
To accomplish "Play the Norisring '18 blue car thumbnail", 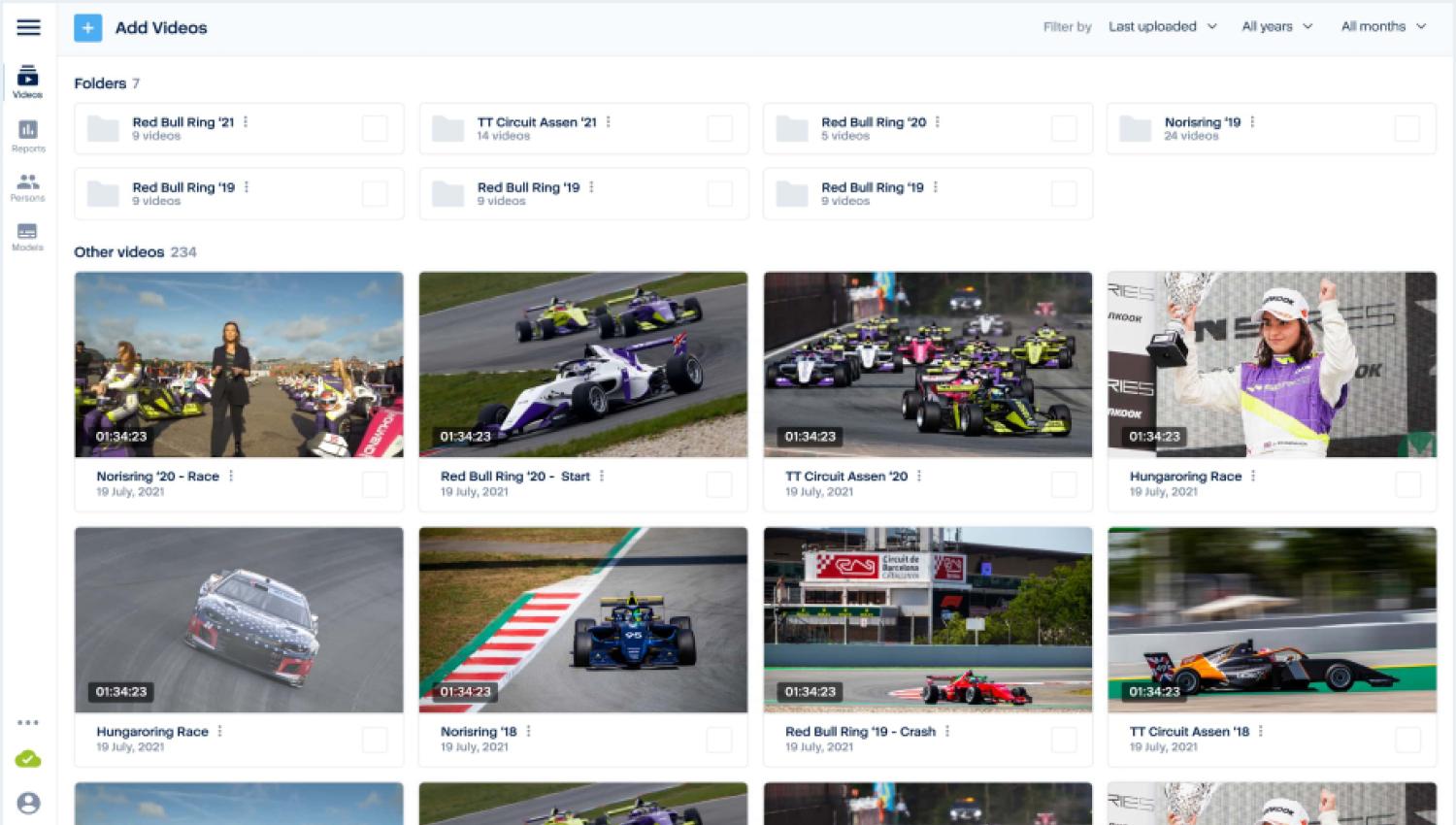I will coord(583,619).
